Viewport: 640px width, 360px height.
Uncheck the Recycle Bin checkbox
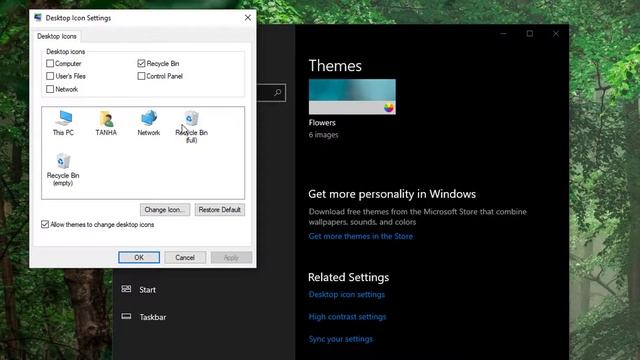(141, 63)
